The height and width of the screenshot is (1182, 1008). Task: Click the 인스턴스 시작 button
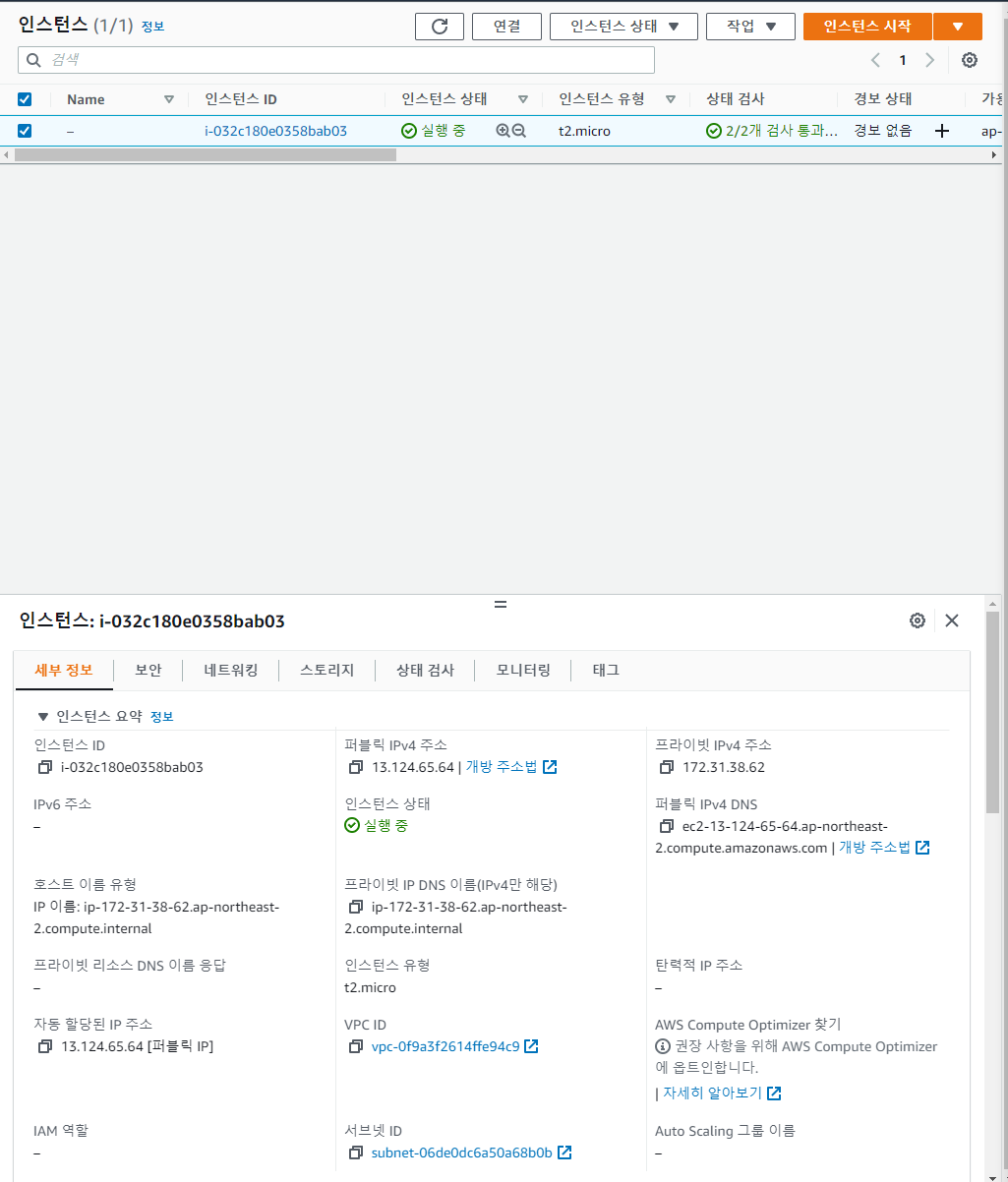coord(866,27)
